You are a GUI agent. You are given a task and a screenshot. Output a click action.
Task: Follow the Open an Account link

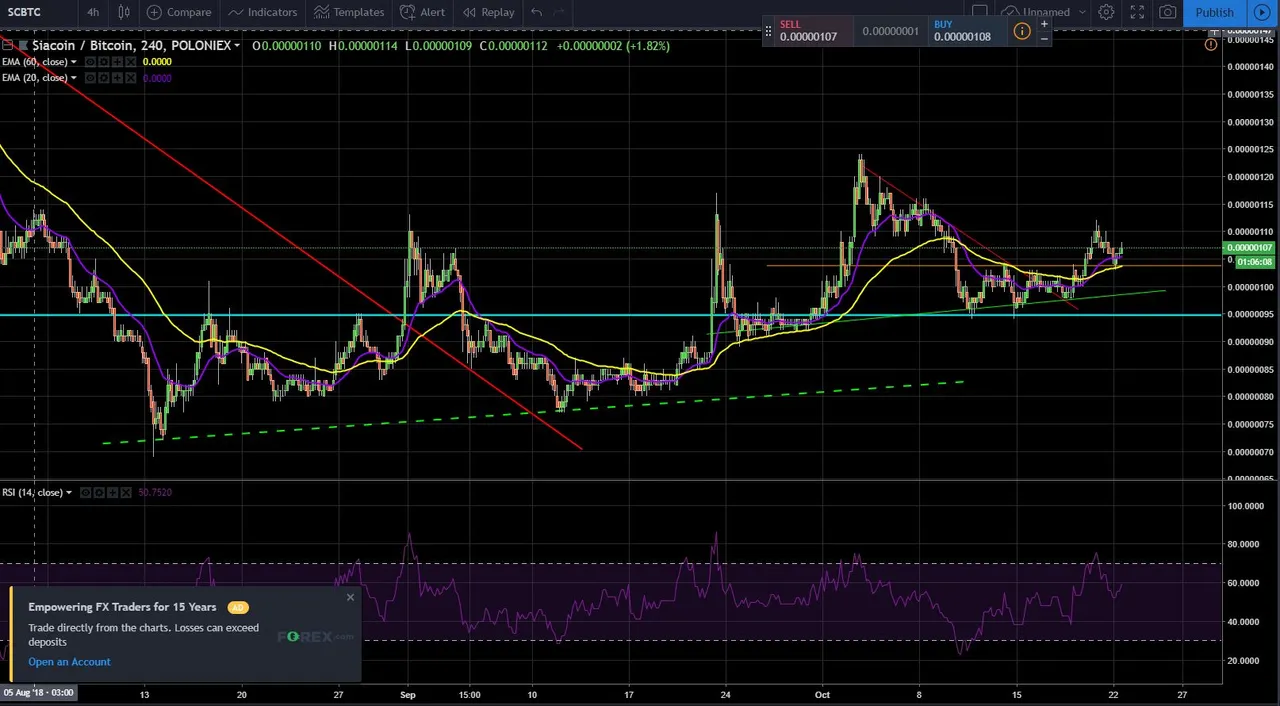point(69,662)
